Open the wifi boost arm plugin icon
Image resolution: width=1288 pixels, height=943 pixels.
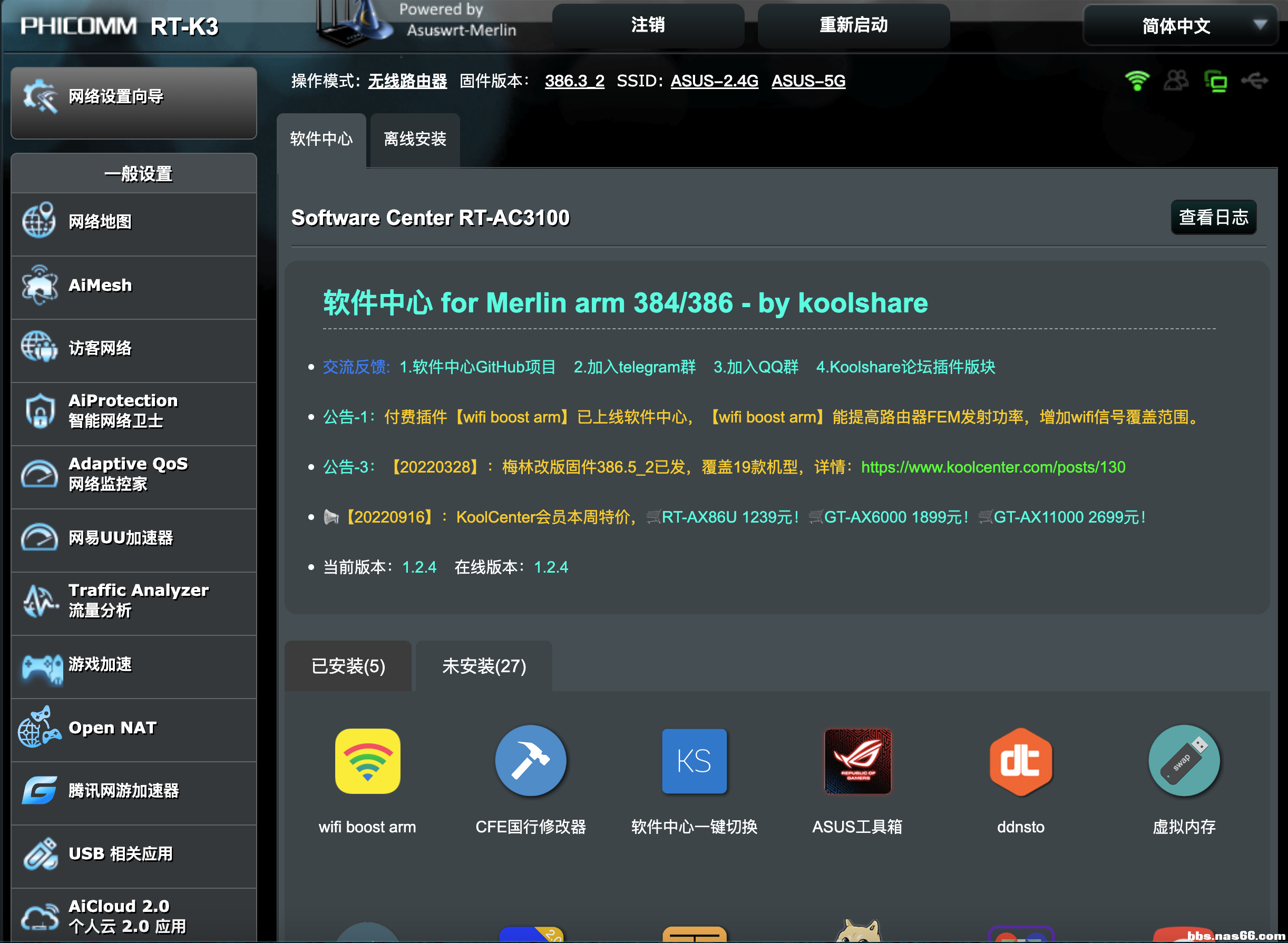pyautogui.click(x=367, y=761)
